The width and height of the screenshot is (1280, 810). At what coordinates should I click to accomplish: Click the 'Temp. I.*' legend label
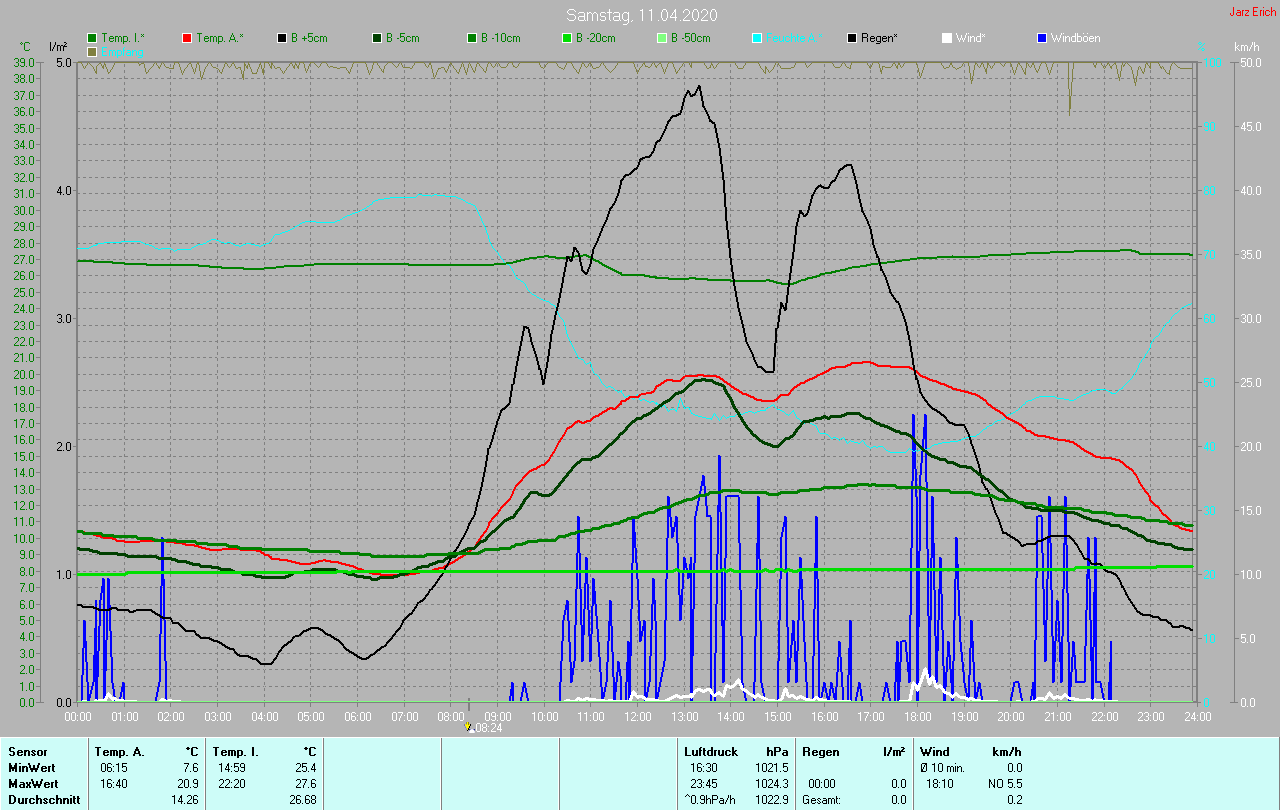[123, 38]
